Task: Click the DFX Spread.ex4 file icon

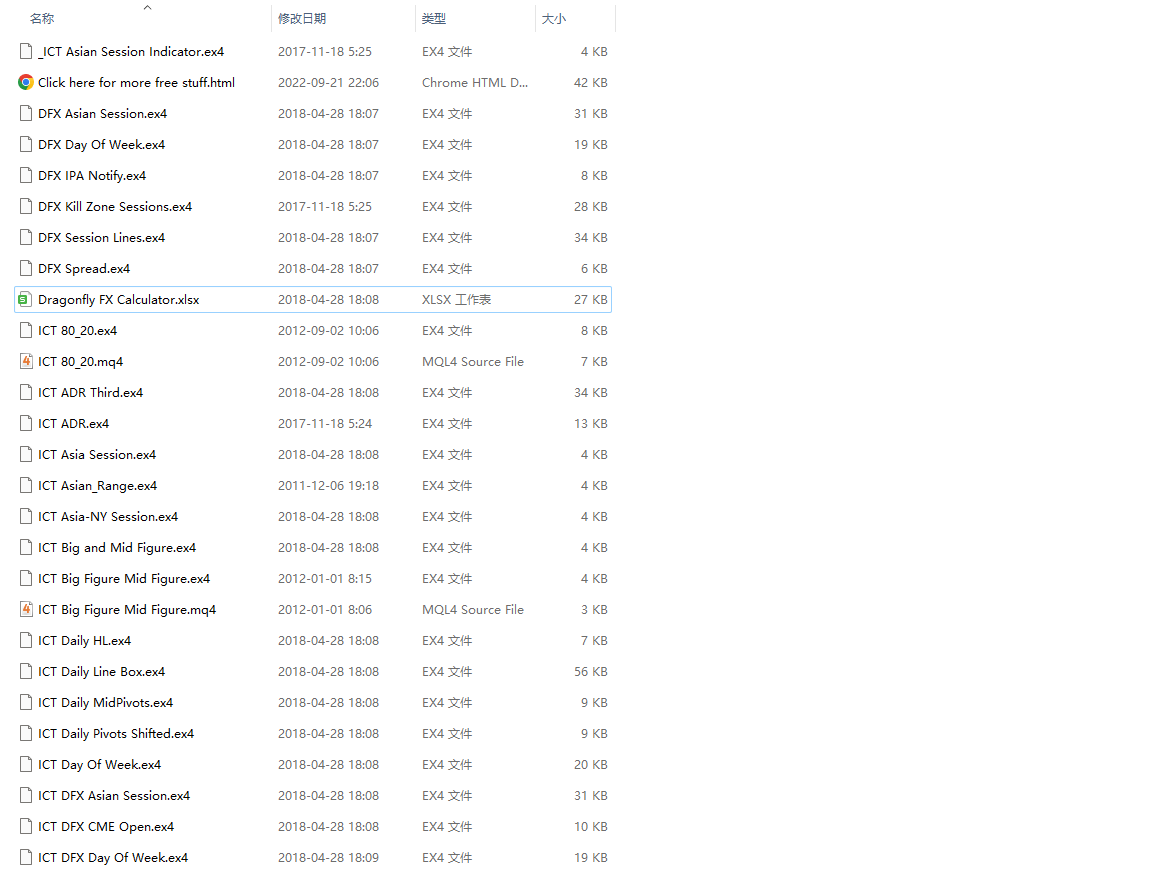Action: pyautogui.click(x=26, y=269)
